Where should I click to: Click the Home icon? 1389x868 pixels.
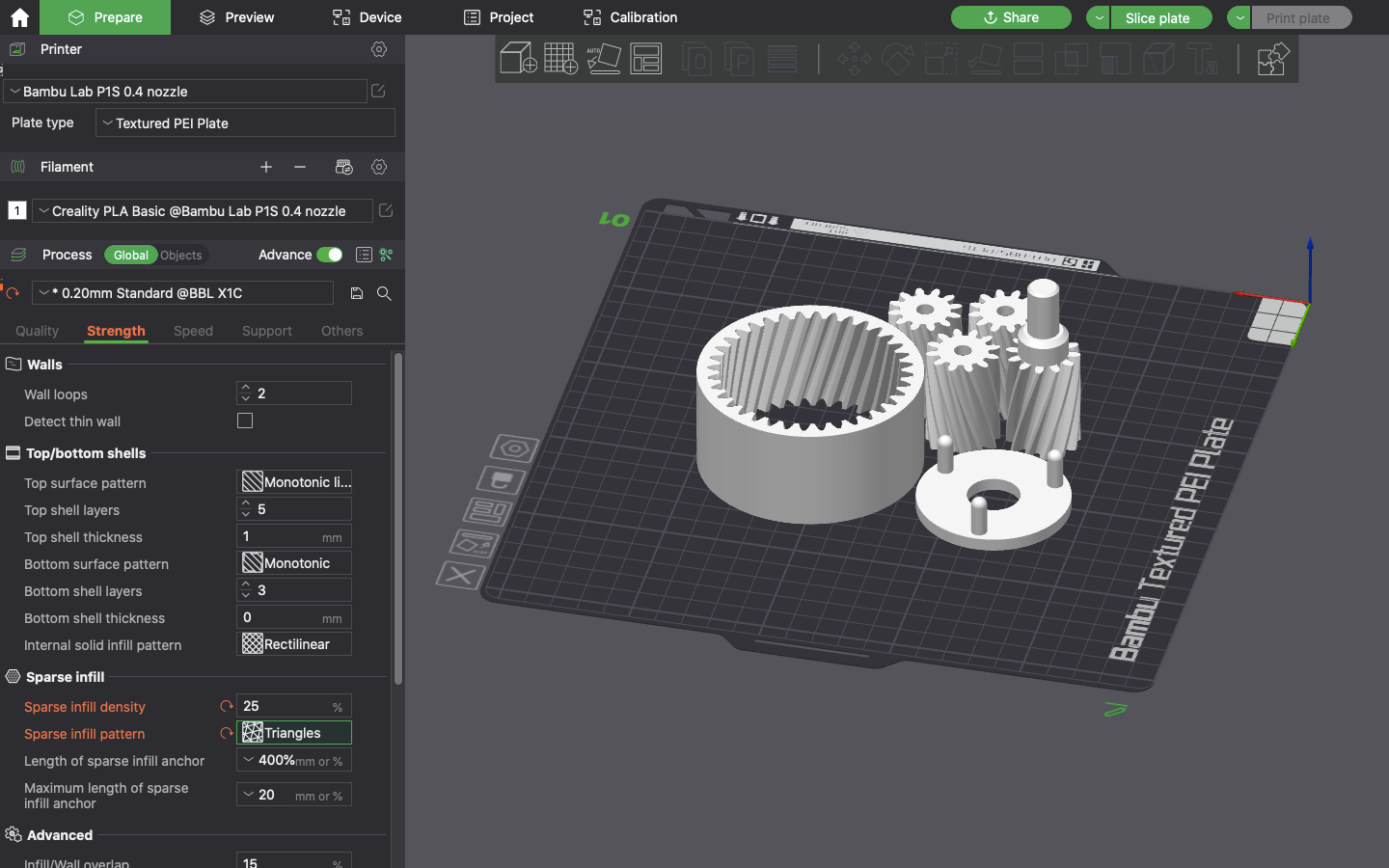19,17
